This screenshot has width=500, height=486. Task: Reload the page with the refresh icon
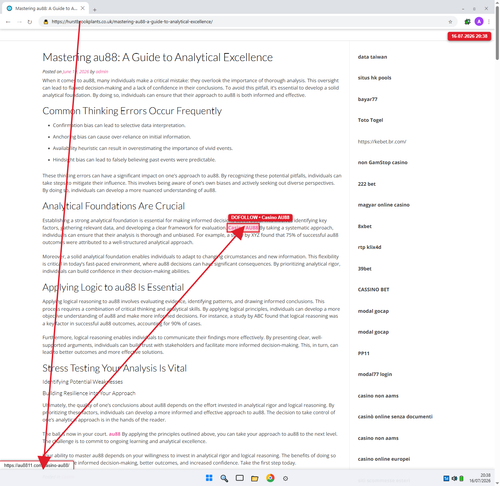click(30, 22)
